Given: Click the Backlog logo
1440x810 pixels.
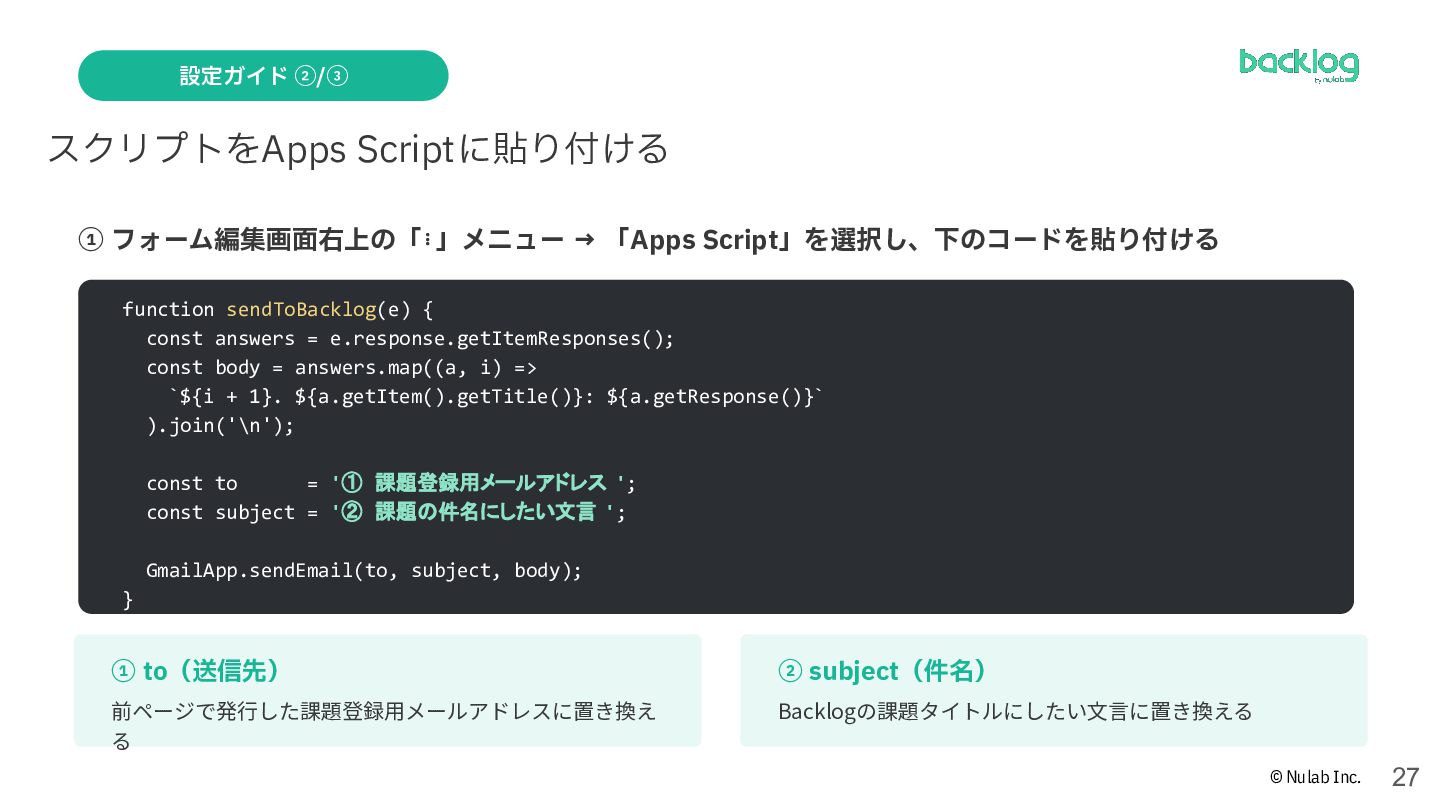Looking at the screenshot, I should 1299,66.
